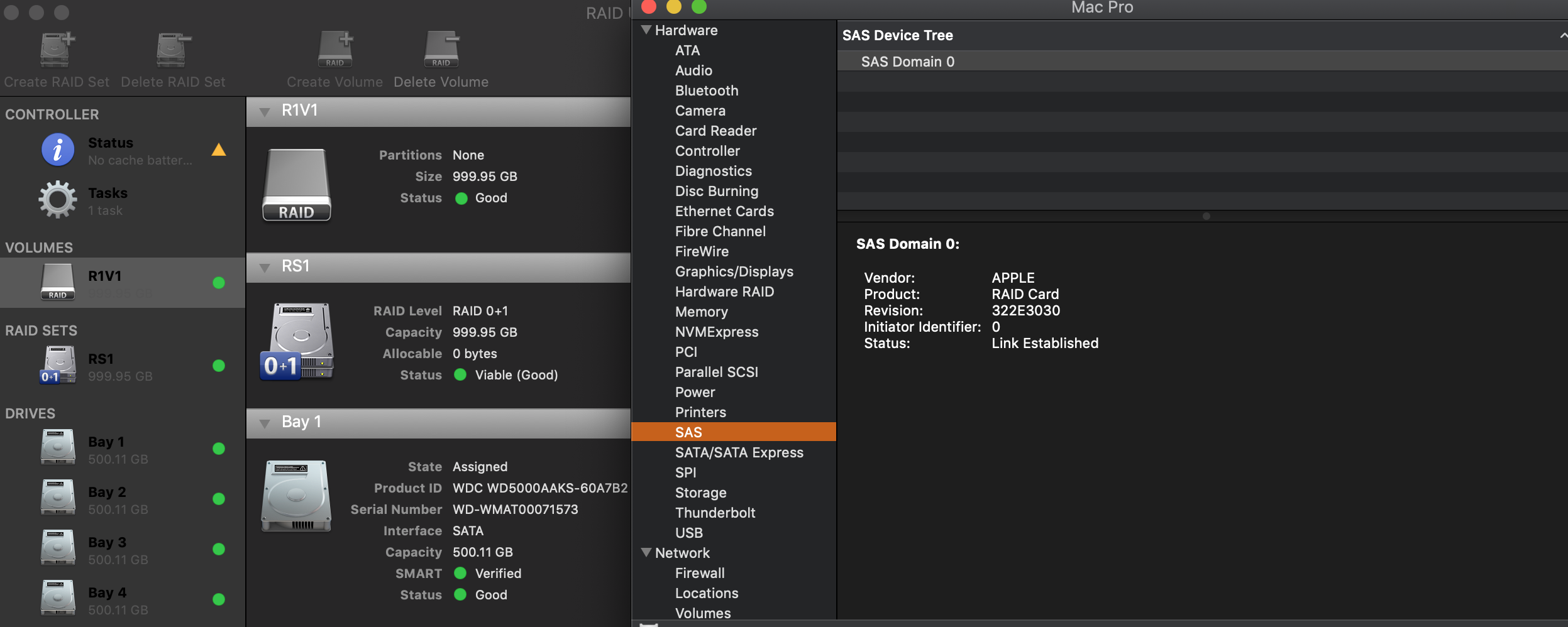The width and height of the screenshot is (1568, 627).
Task: Click the large RAID volume icon in R1V1 panel
Action: [x=296, y=185]
